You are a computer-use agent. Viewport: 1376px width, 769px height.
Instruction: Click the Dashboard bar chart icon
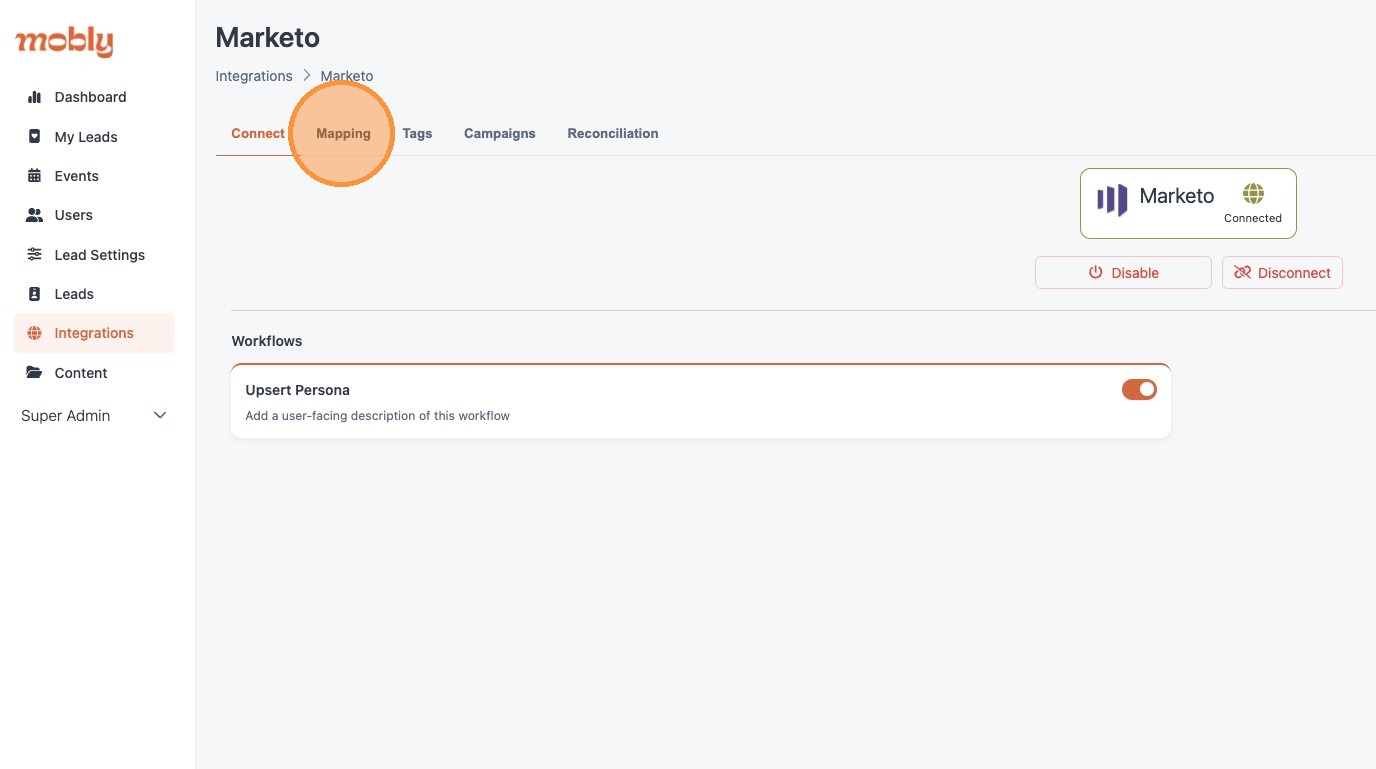click(35, 97)
